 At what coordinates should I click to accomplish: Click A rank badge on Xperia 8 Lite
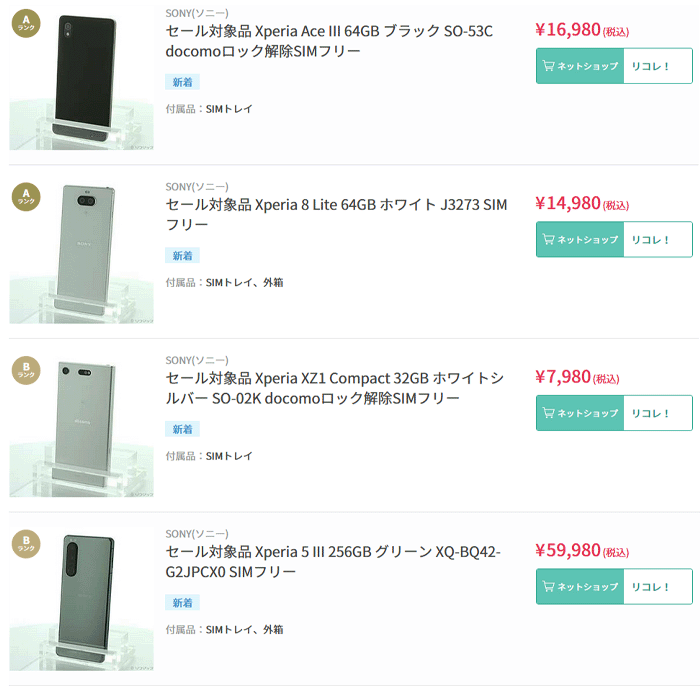26,196
